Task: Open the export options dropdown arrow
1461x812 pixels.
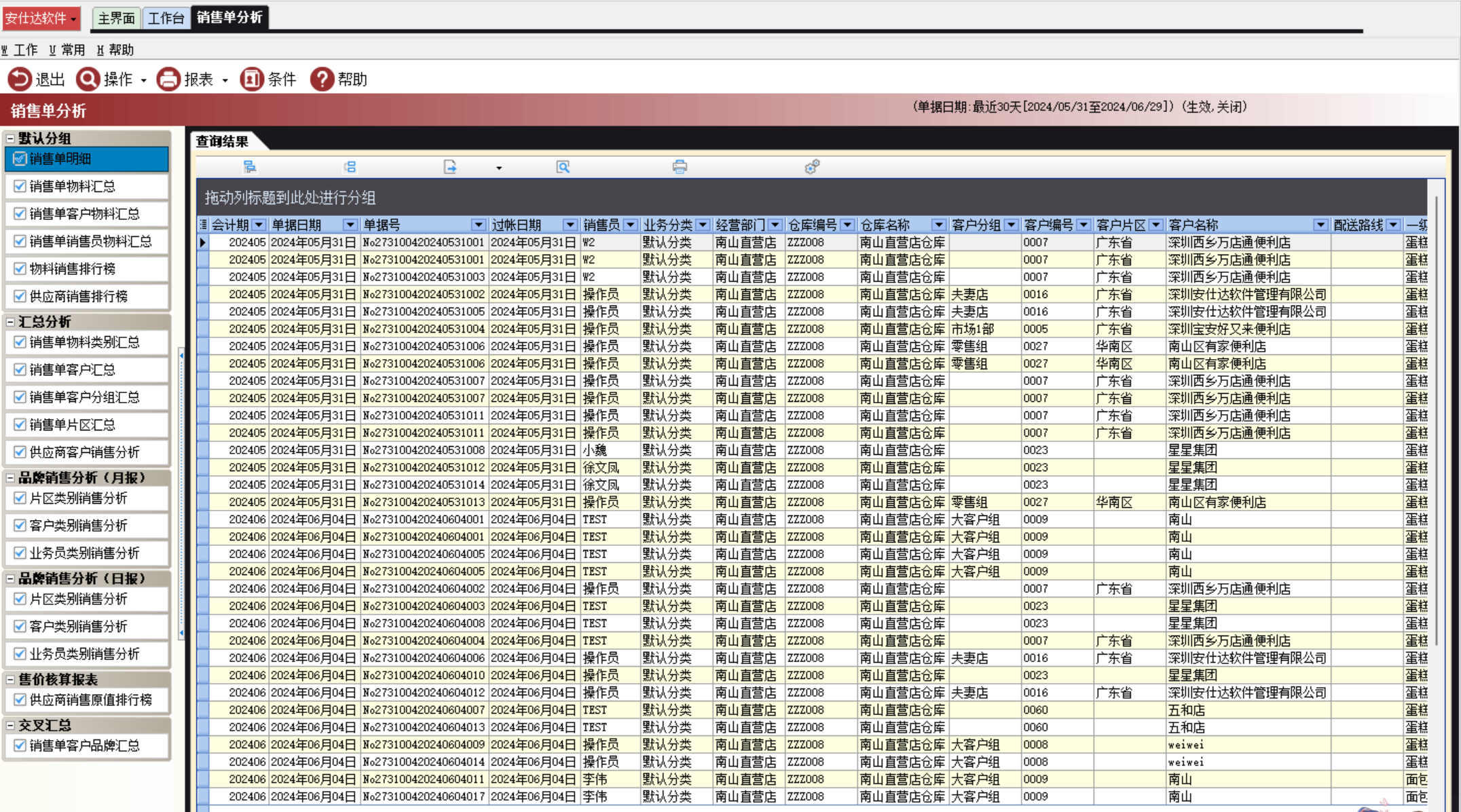Action: [499, 168]
